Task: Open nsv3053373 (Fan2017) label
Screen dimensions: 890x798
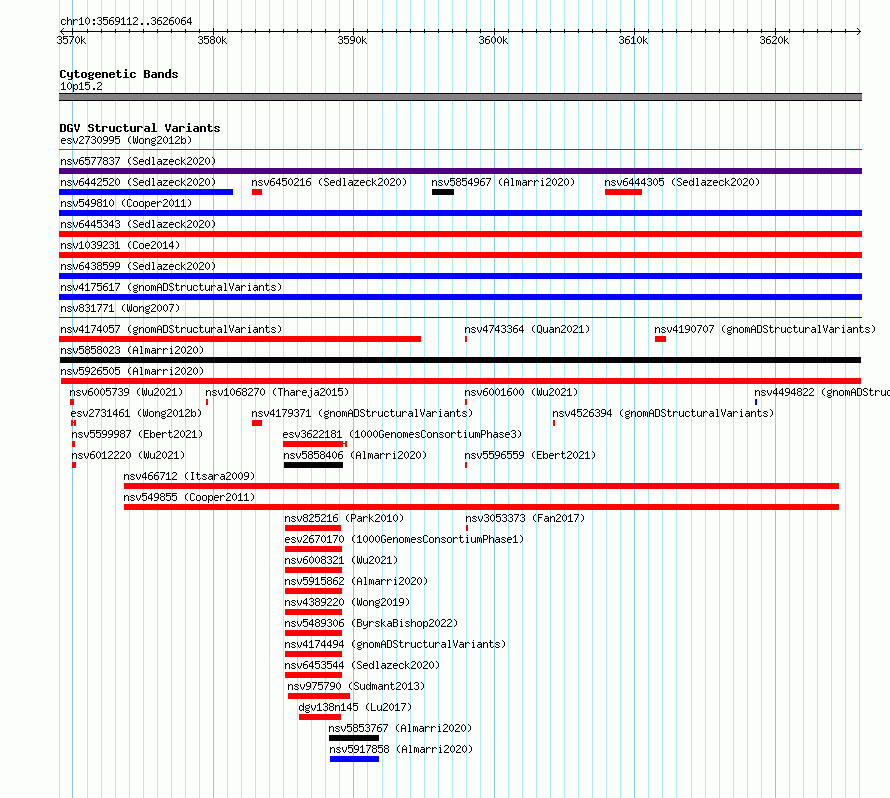Action: pos(525,518)
